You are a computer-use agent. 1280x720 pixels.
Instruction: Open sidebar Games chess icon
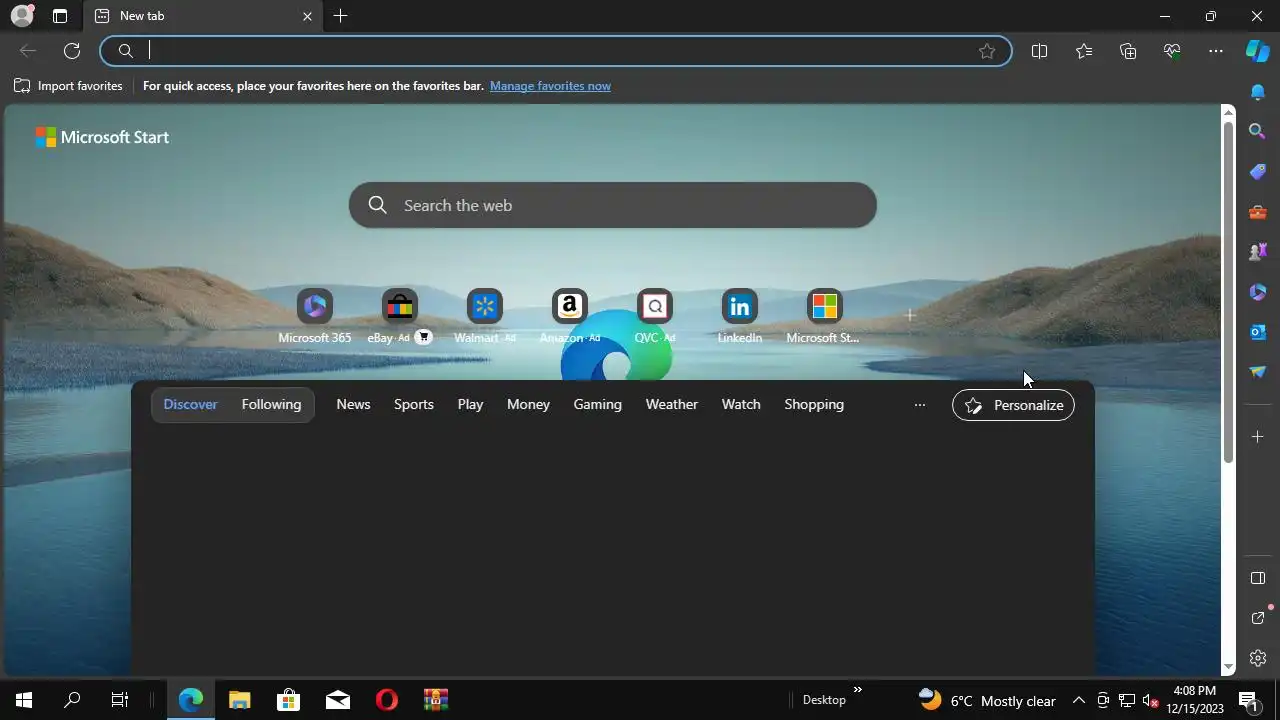(x=1258, y=252)
